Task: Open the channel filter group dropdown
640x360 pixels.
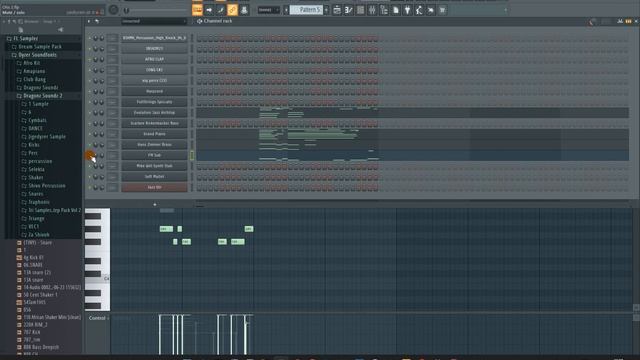Action: click(x=154, y=21)
